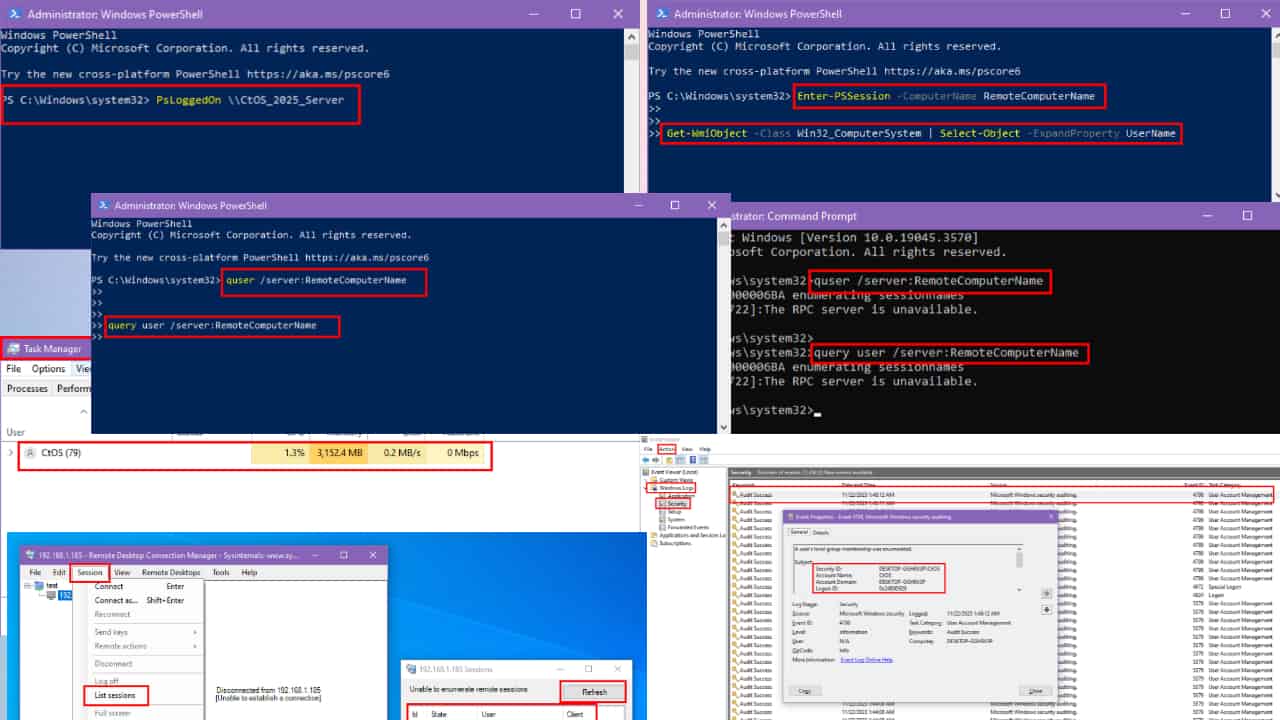Open the Tools menu in RDCMan

[221, 572]
